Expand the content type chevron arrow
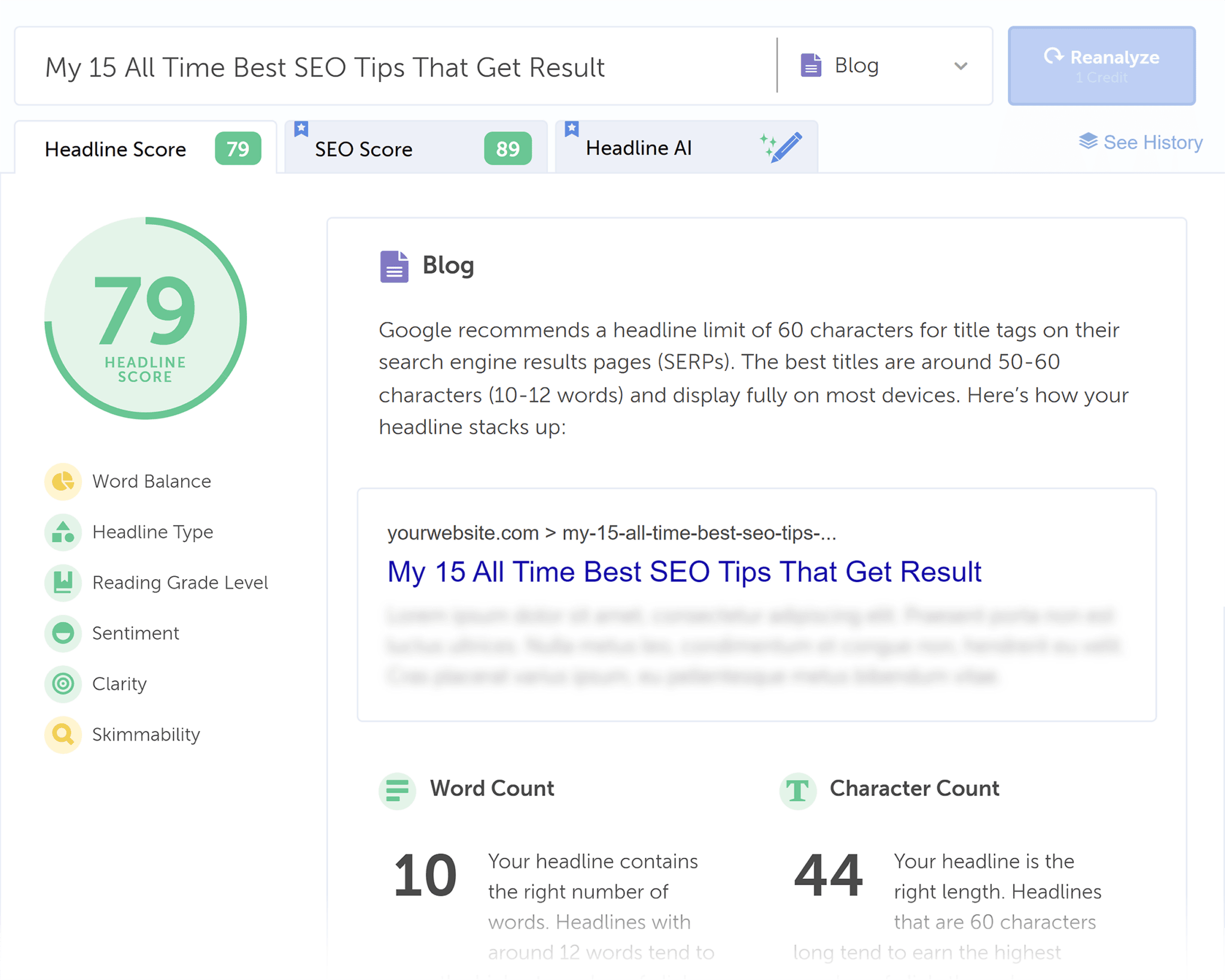The image size is (1225, 980). click(959, 66)
